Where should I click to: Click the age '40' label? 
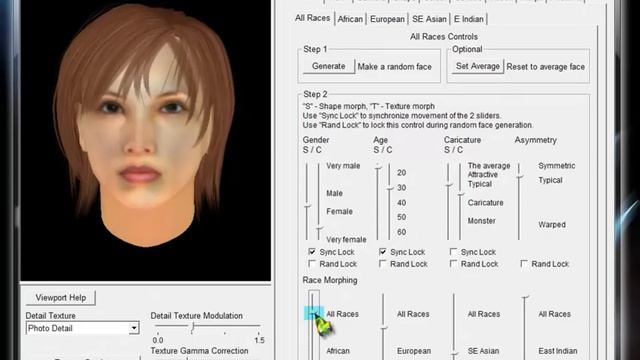coord(402,202)
